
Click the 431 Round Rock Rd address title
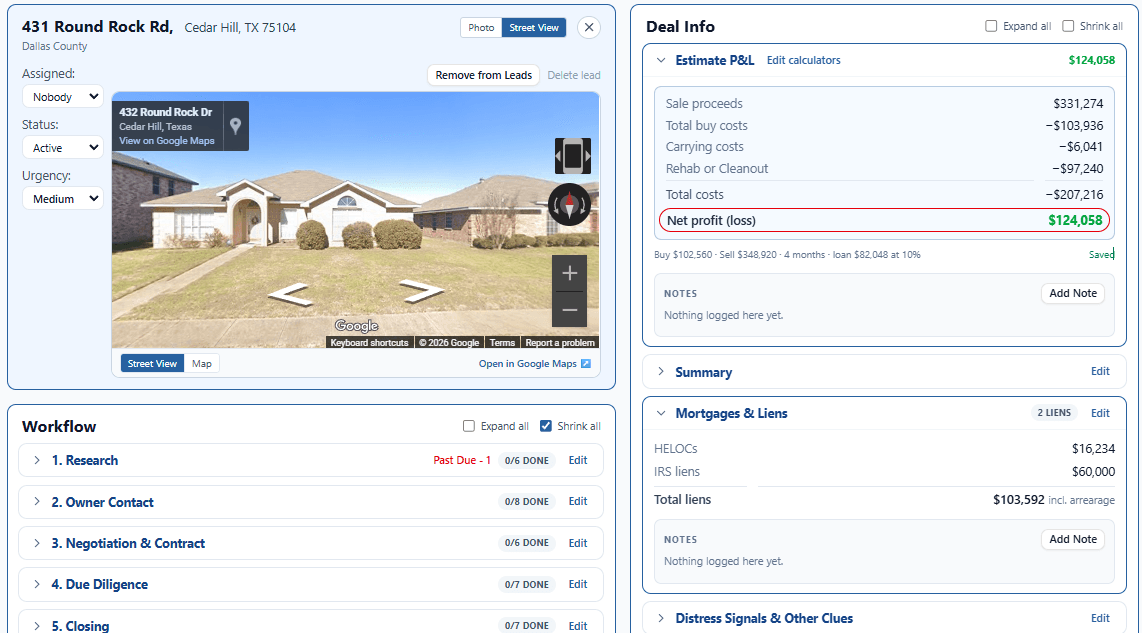click(97, 27)
